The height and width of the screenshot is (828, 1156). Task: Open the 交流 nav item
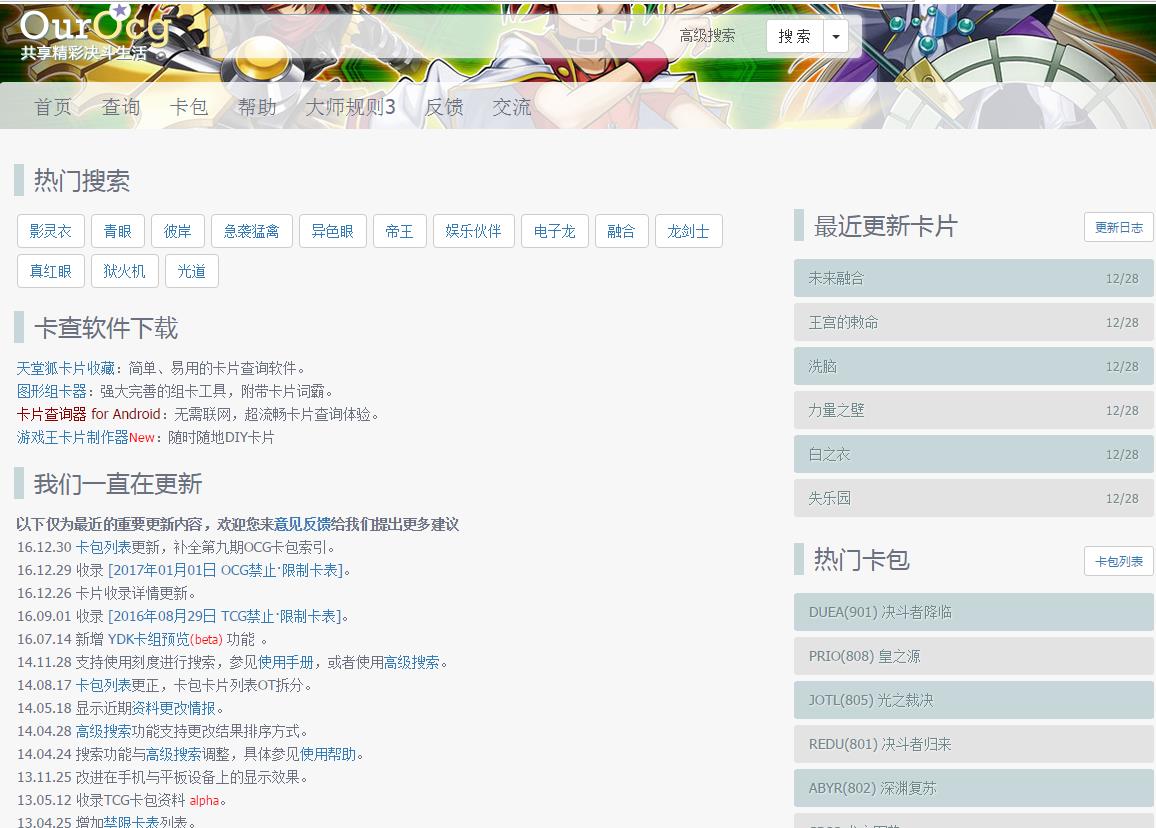pos(512,107)
